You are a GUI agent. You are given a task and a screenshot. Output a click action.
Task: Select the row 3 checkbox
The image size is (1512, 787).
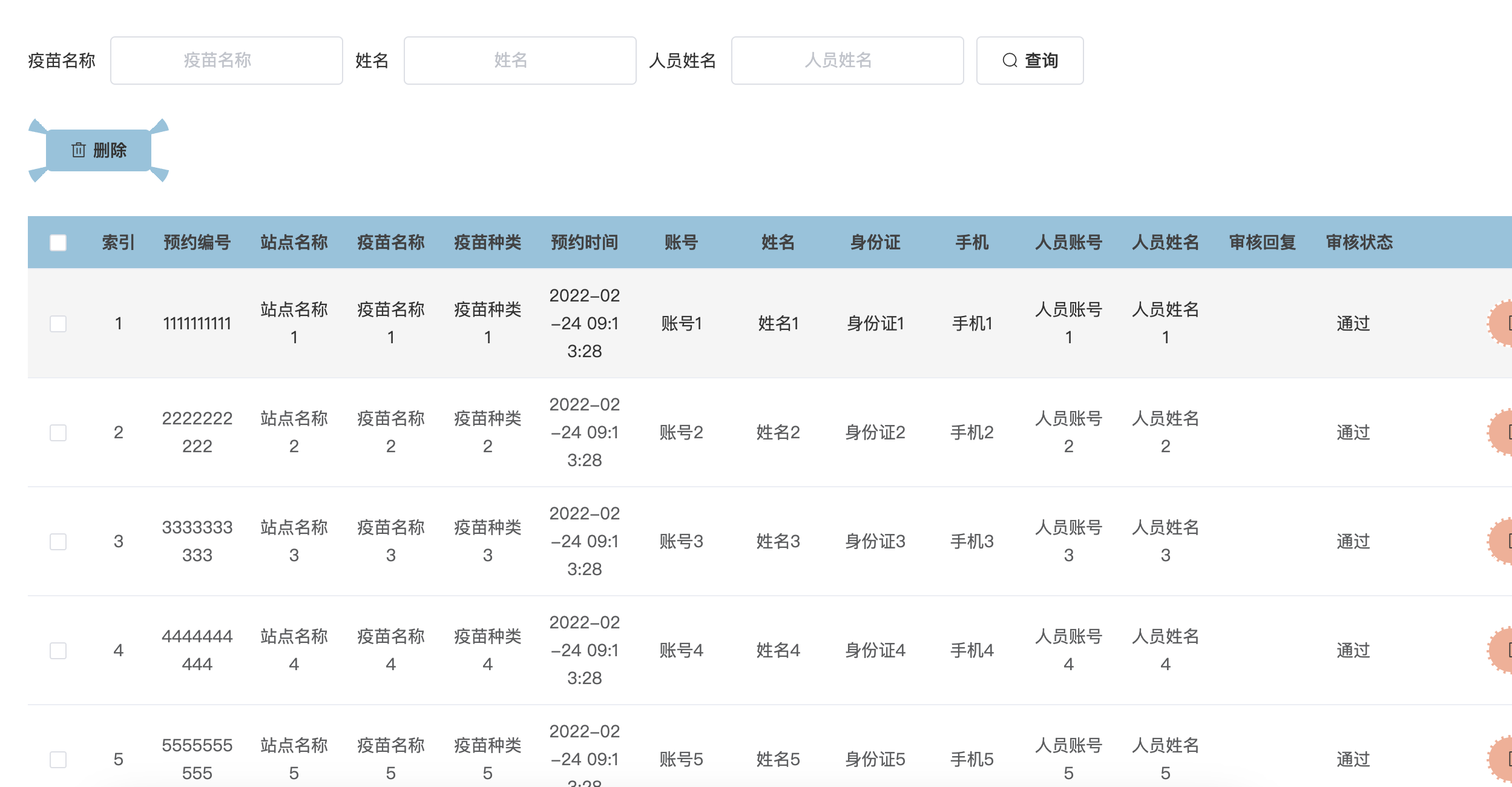[x=58, y=542]
